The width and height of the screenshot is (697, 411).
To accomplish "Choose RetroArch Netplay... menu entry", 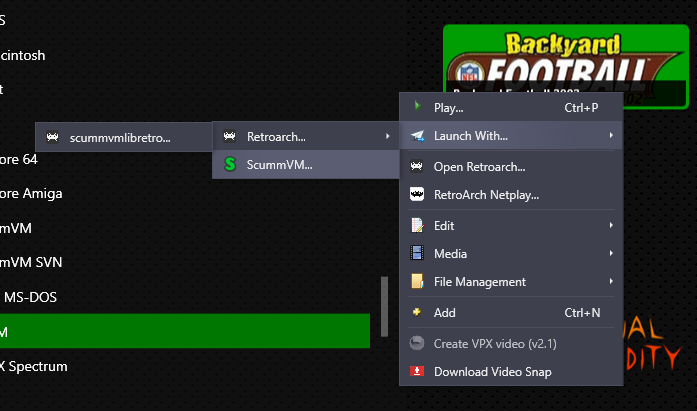I will (x=511, y=195).
